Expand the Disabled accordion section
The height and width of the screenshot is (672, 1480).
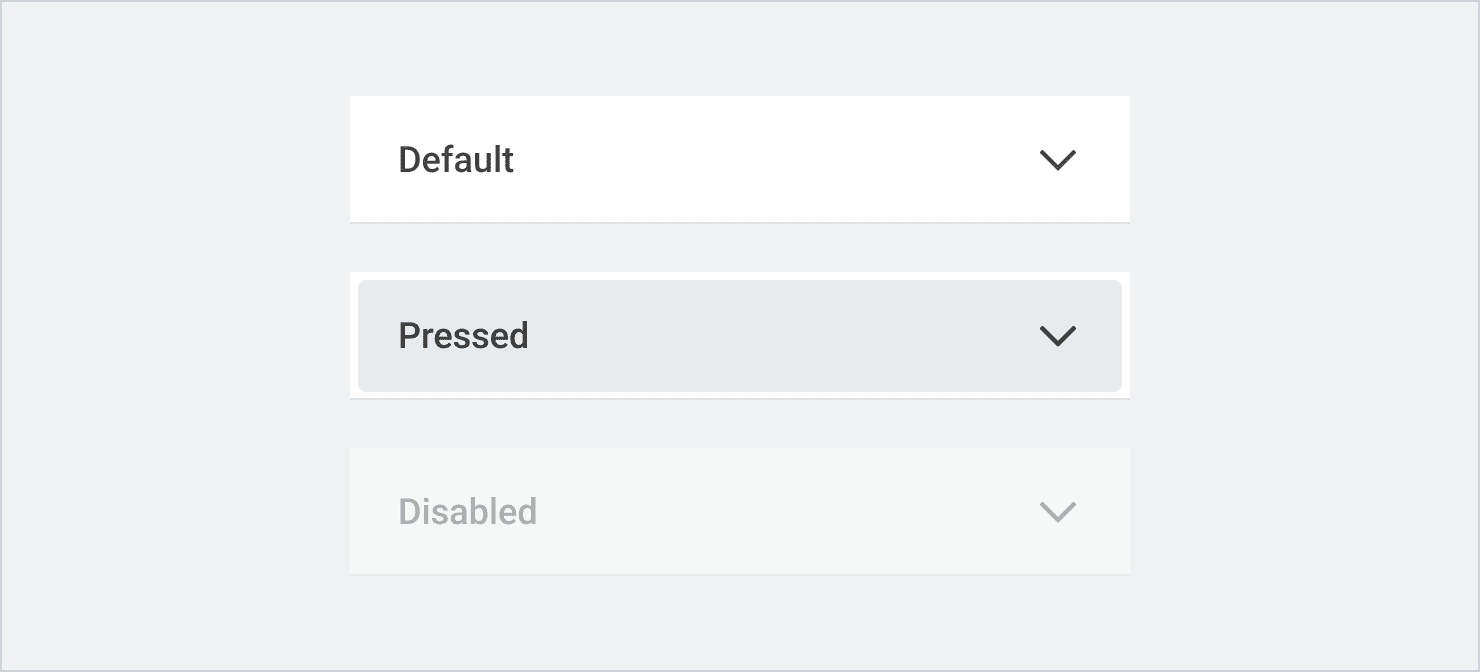[x=740, y=512]
